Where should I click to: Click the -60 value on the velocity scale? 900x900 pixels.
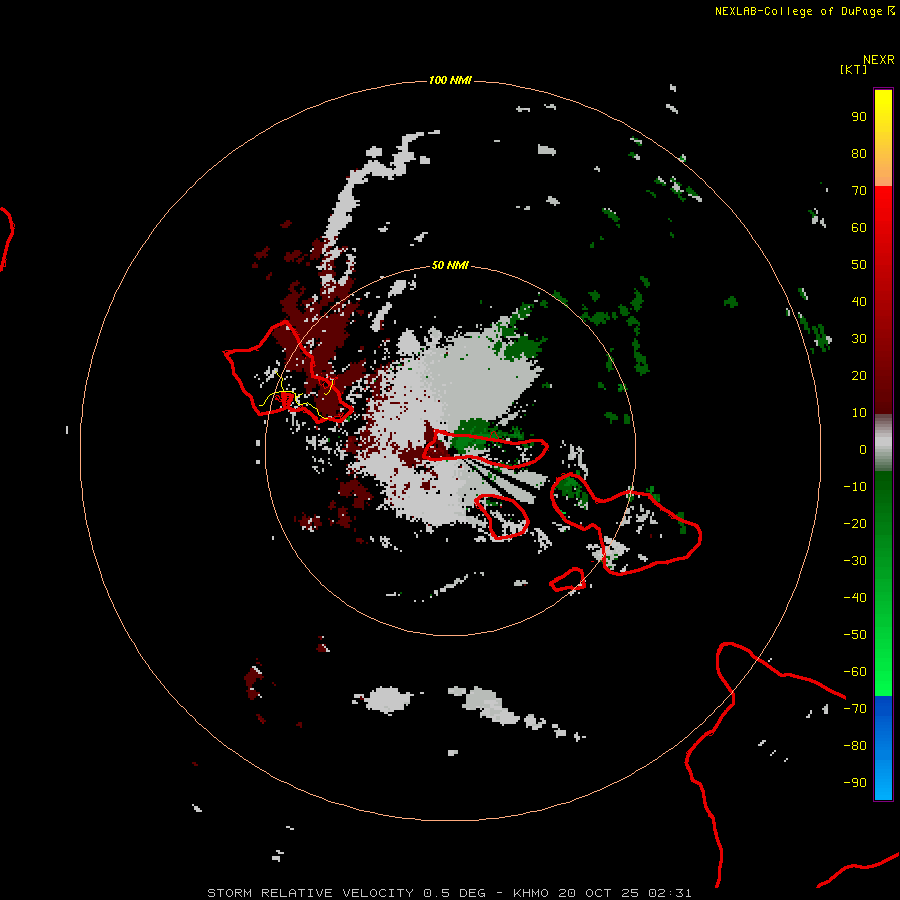pyautogui.click(x=855, y=672)
